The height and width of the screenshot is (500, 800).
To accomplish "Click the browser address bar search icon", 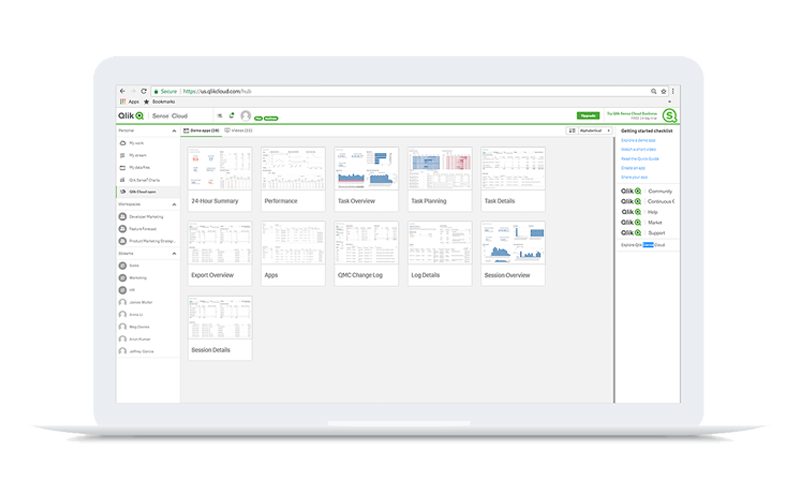I will (653, 91).
